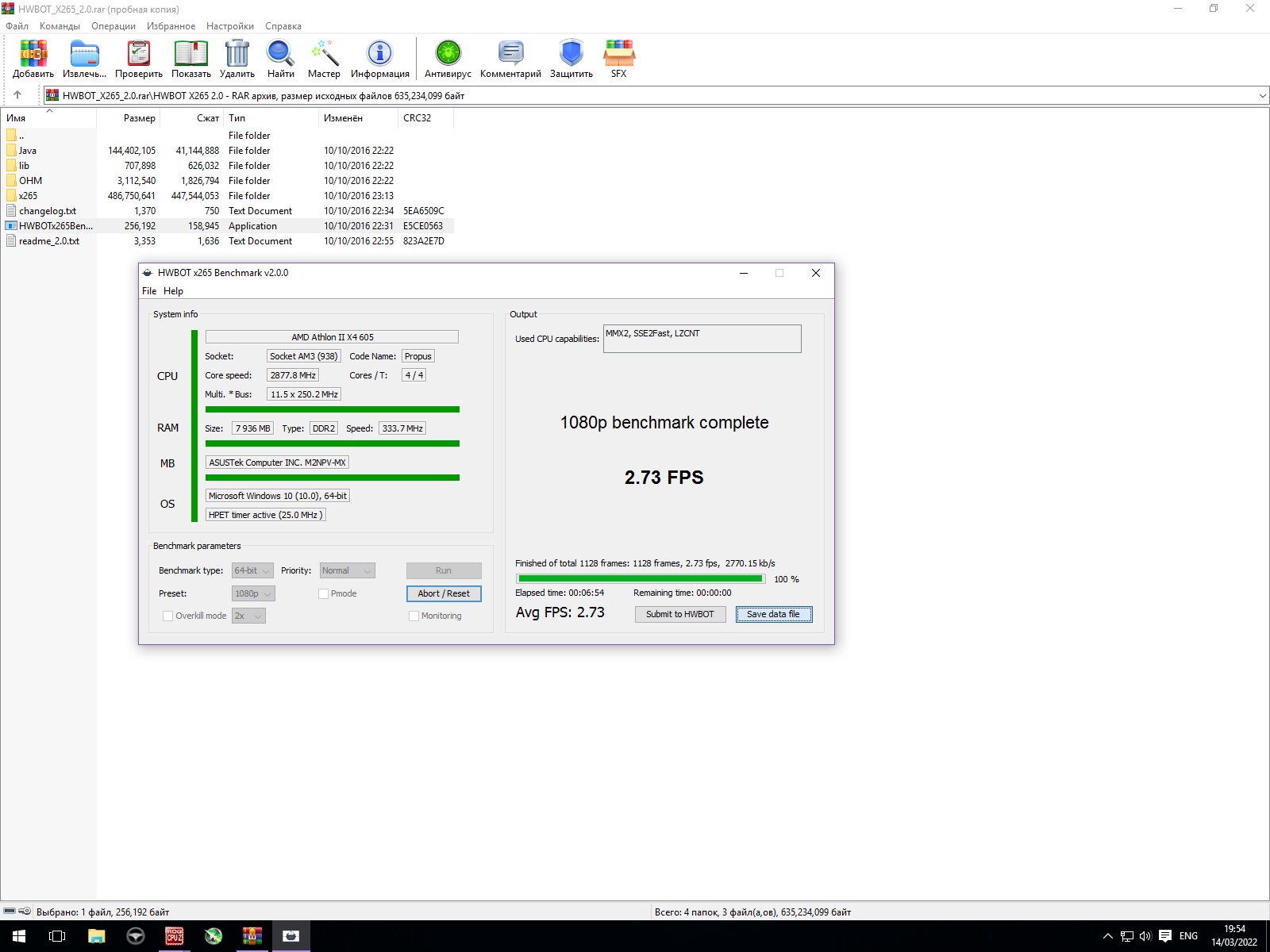Open the Priority Normal dropdown

(347, 570)
